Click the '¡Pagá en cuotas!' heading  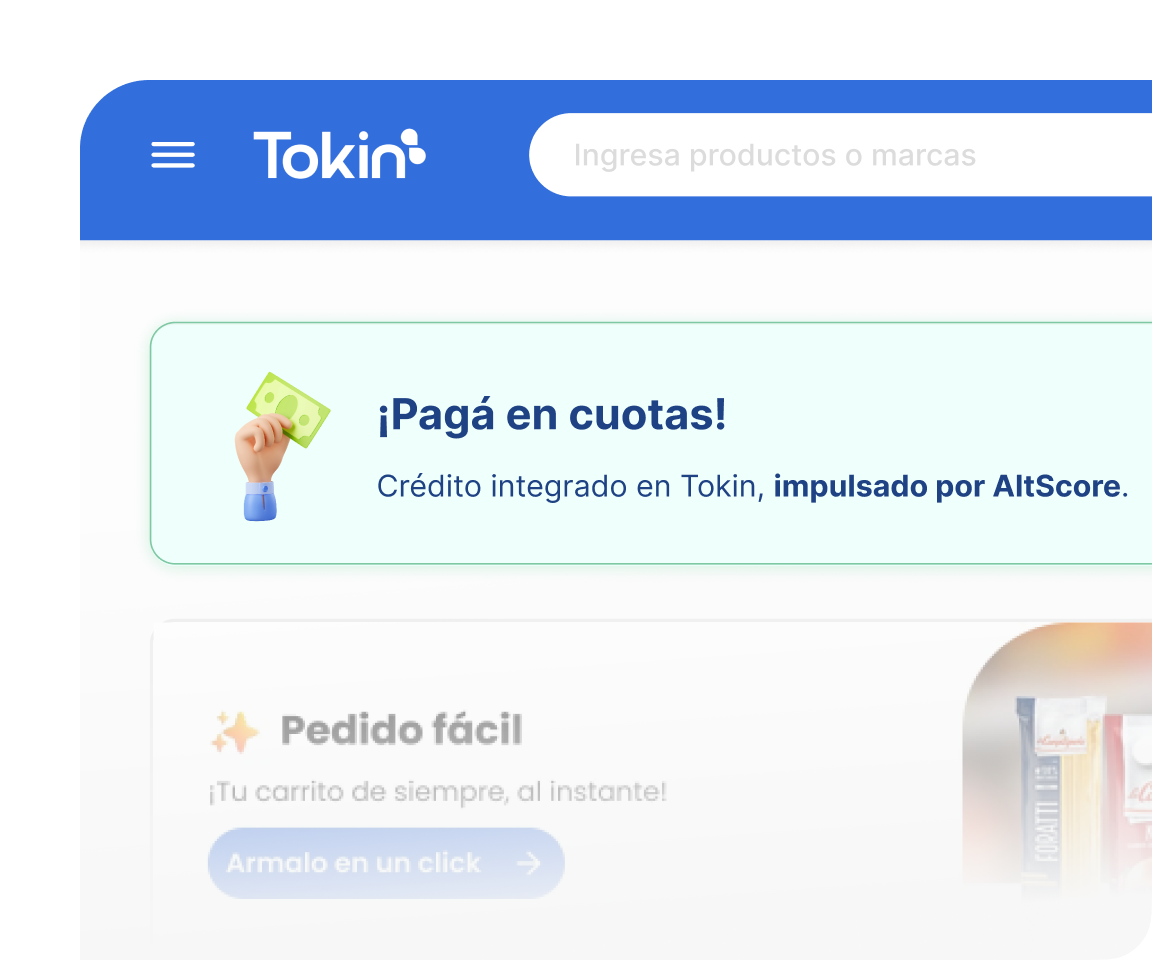click(552, 415)
